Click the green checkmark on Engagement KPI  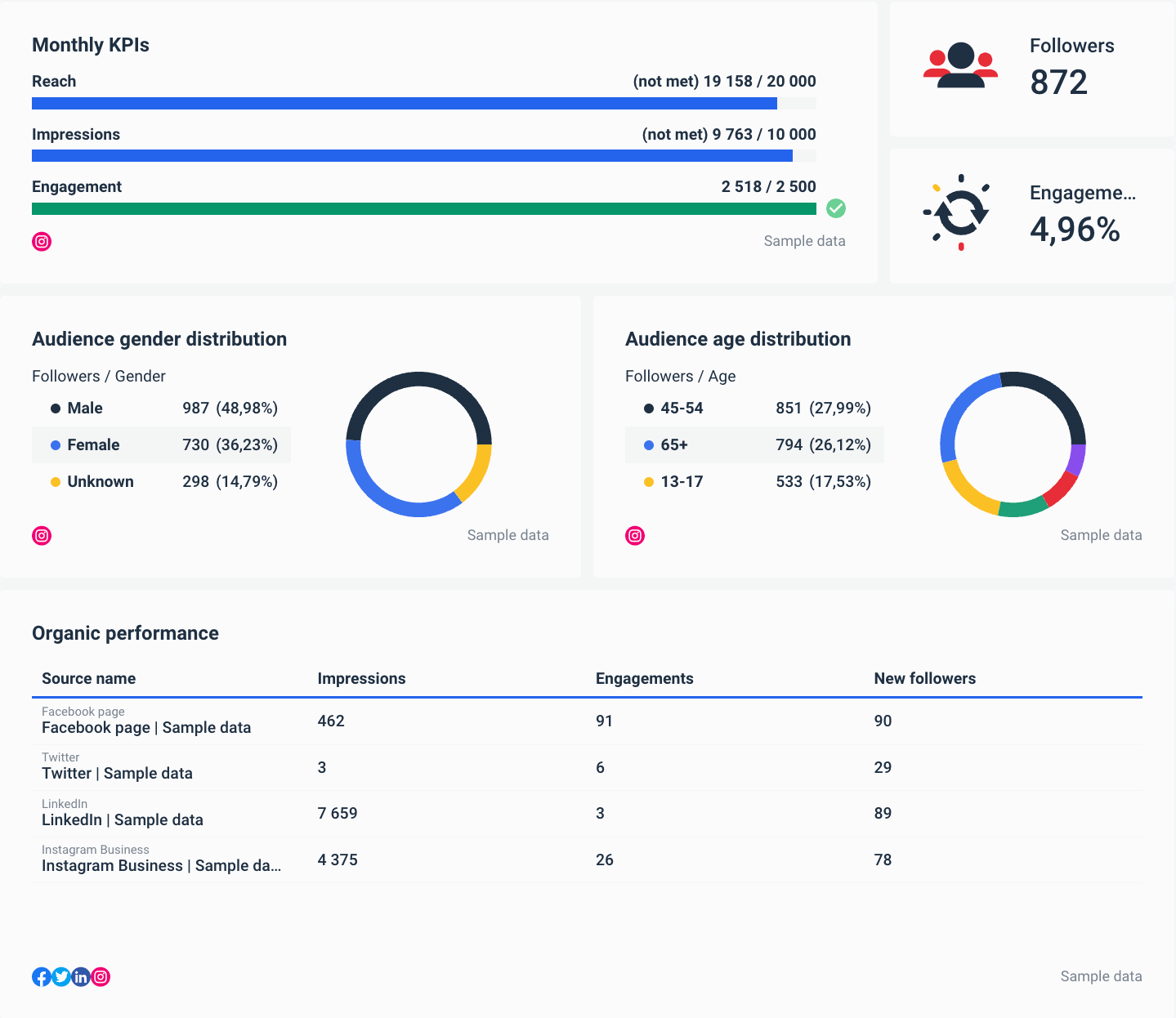[x=835, y=208]
